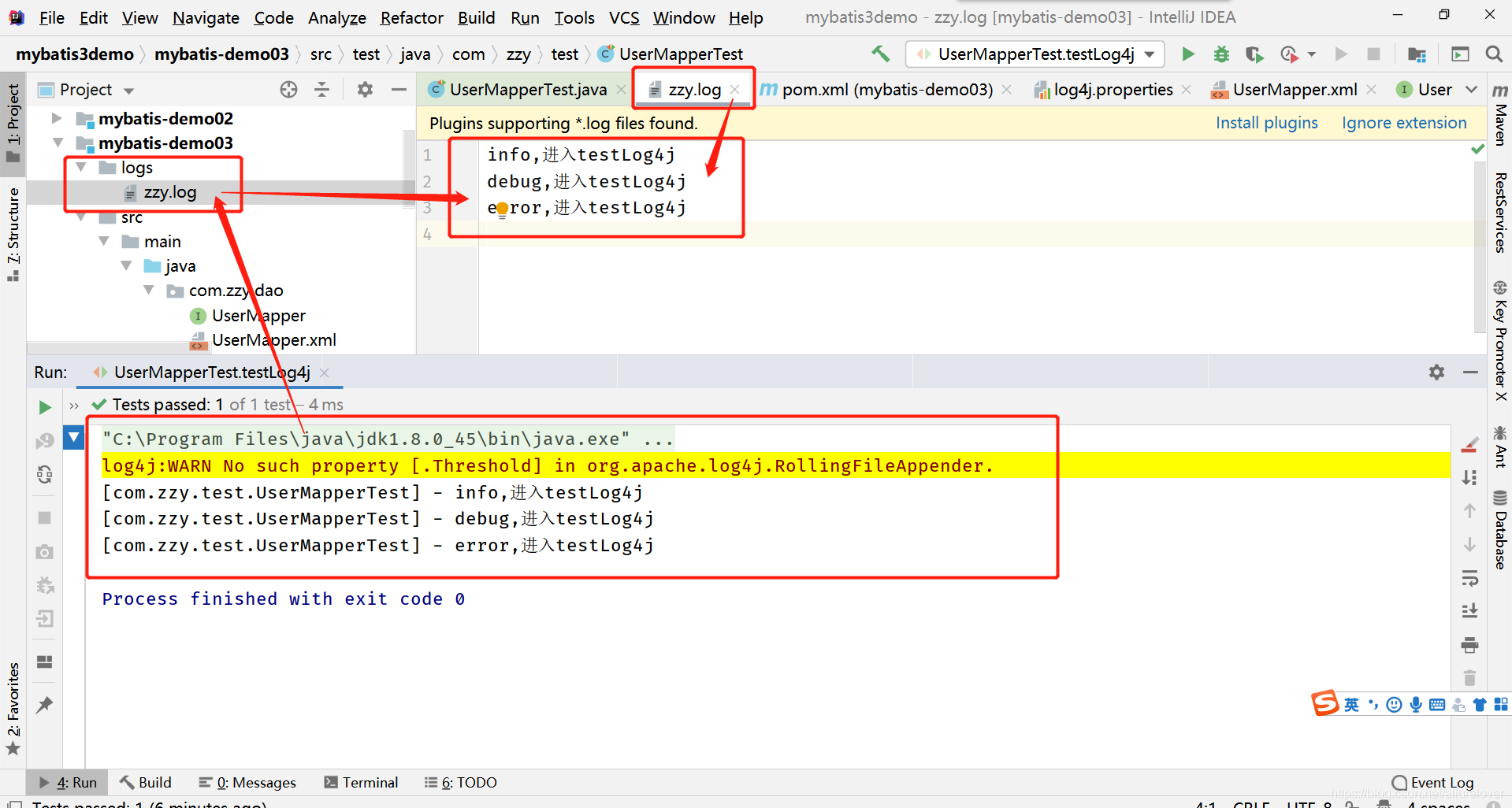
Task: Click the Build project hammer icon
Action: click(x=880, y=54)
